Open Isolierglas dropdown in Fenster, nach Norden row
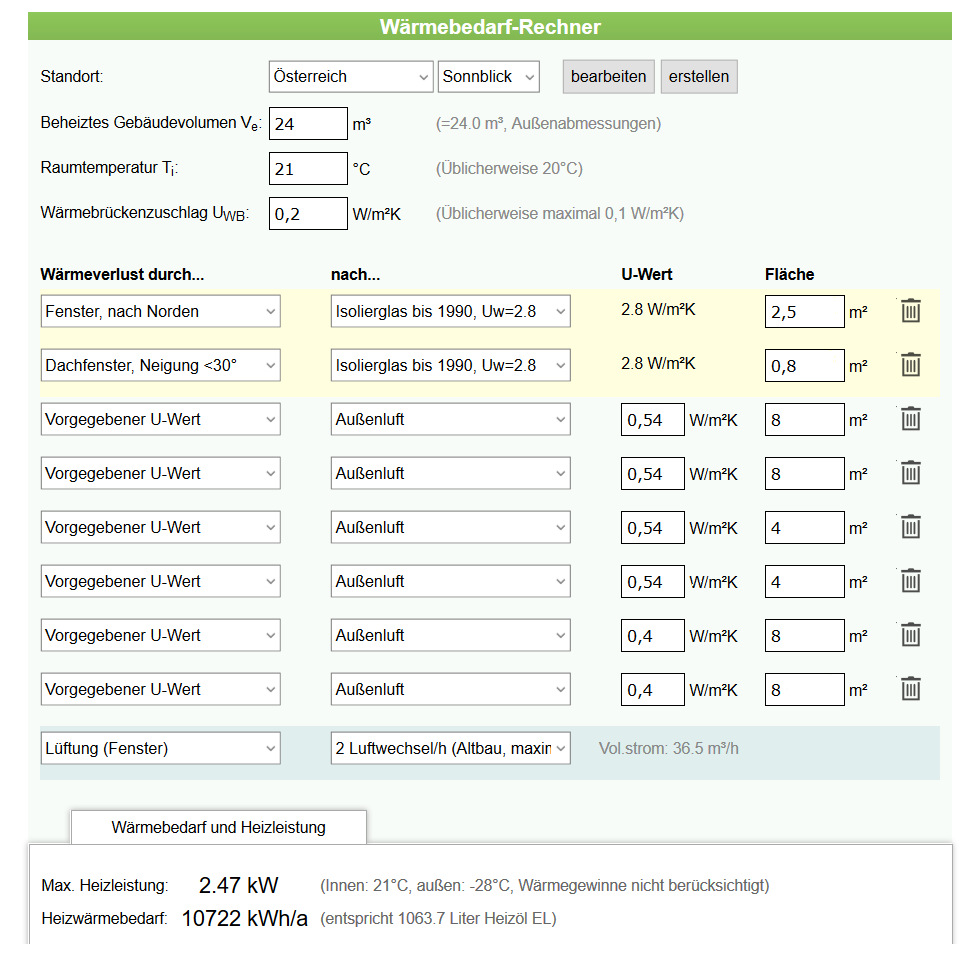Screen dimensions: 972x958 (x=451, y=311)
